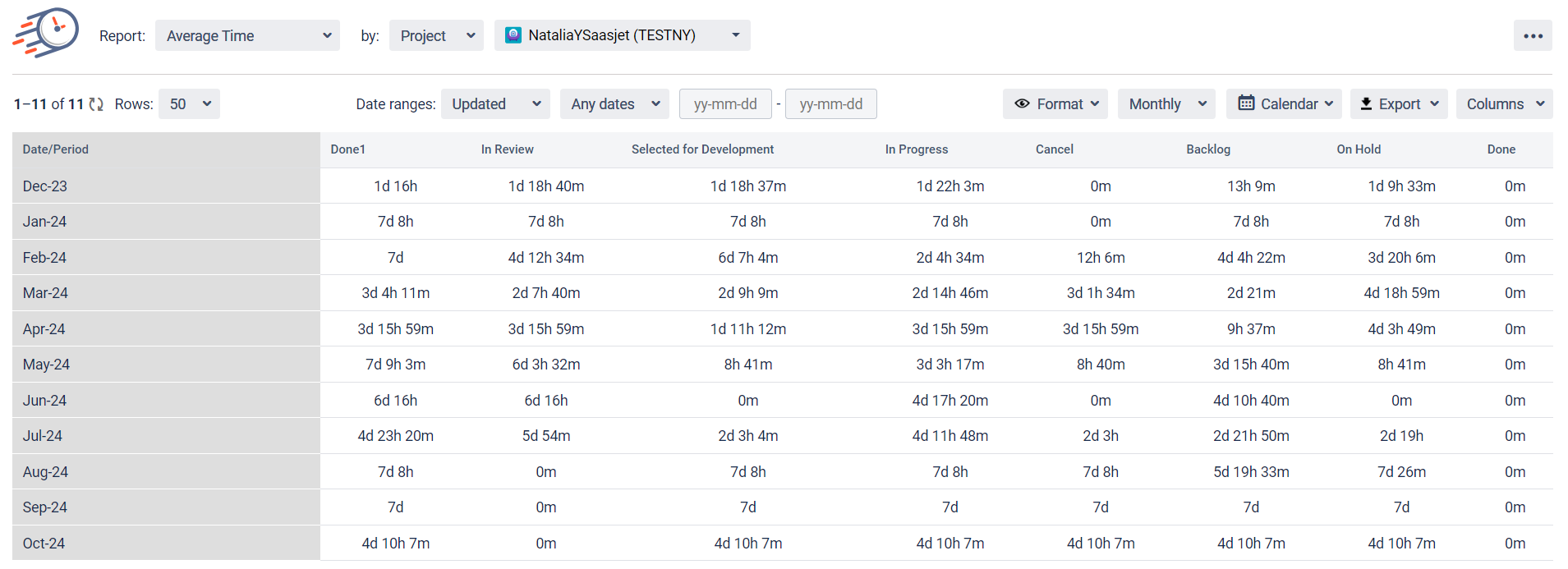Image resolution: width=1568 pixels, height=569 pixels.
Task: Click the Time in Status app logo
Action: 46,33
